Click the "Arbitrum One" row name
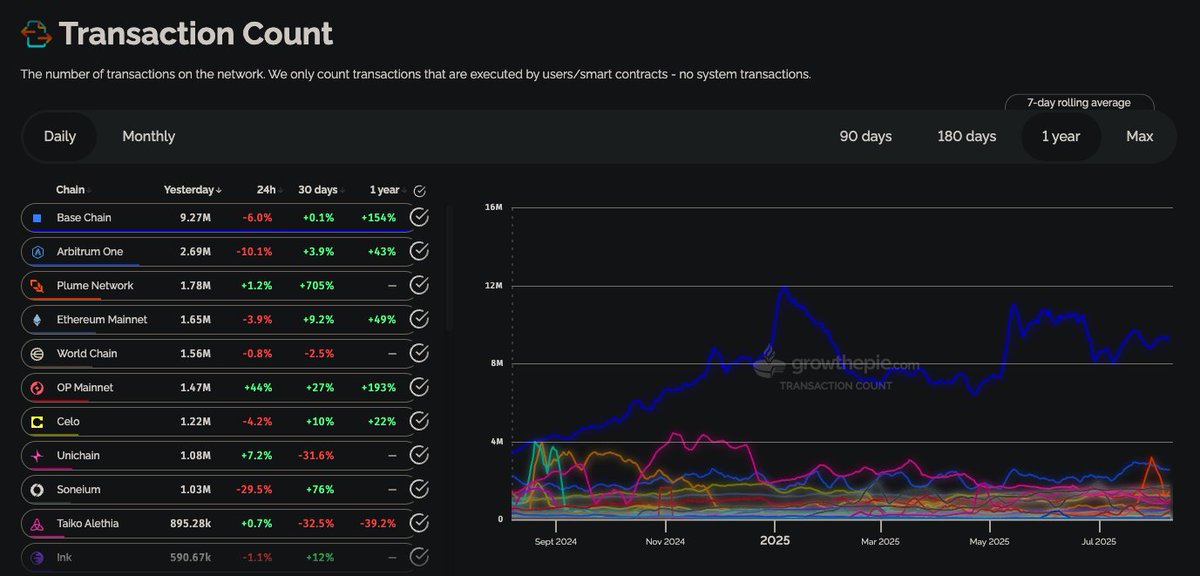Viewport: 1200px width, 576px height. pyautogui.click(x=90, y=252)
